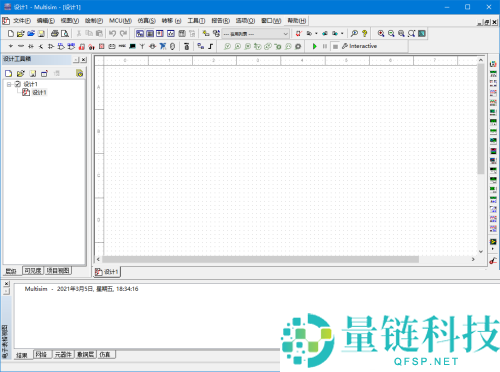Screen dimensions: 500x372
Task: Zoom out of the schematic sheet
Action: pyautogui.click(x=391, y=33)
